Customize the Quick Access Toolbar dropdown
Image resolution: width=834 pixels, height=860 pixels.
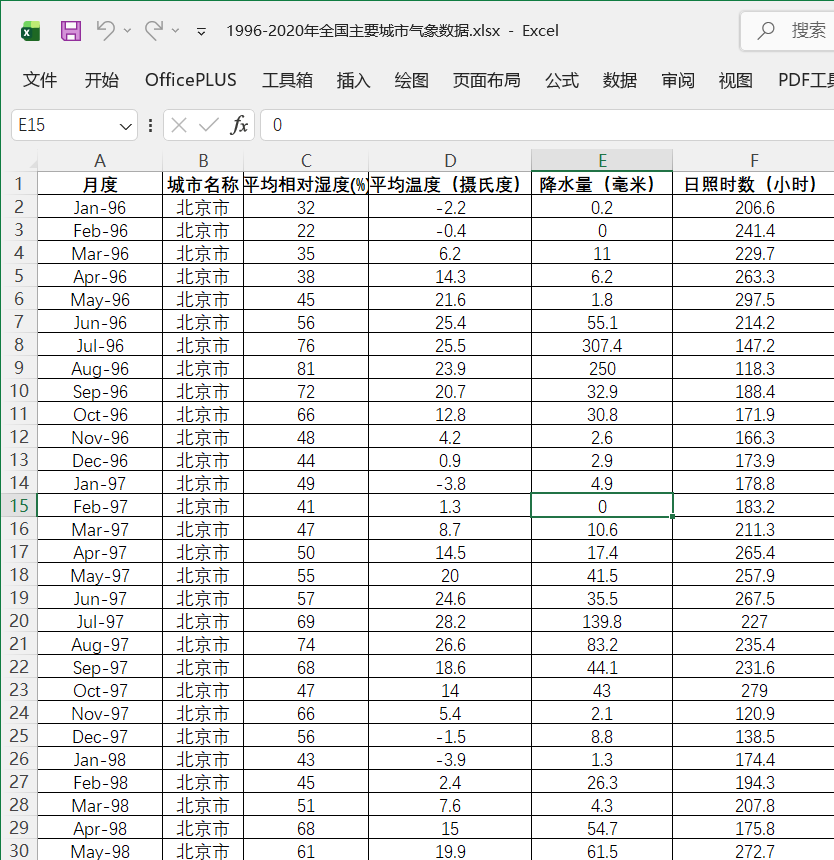pyautogui.click(x=201, y=31)
